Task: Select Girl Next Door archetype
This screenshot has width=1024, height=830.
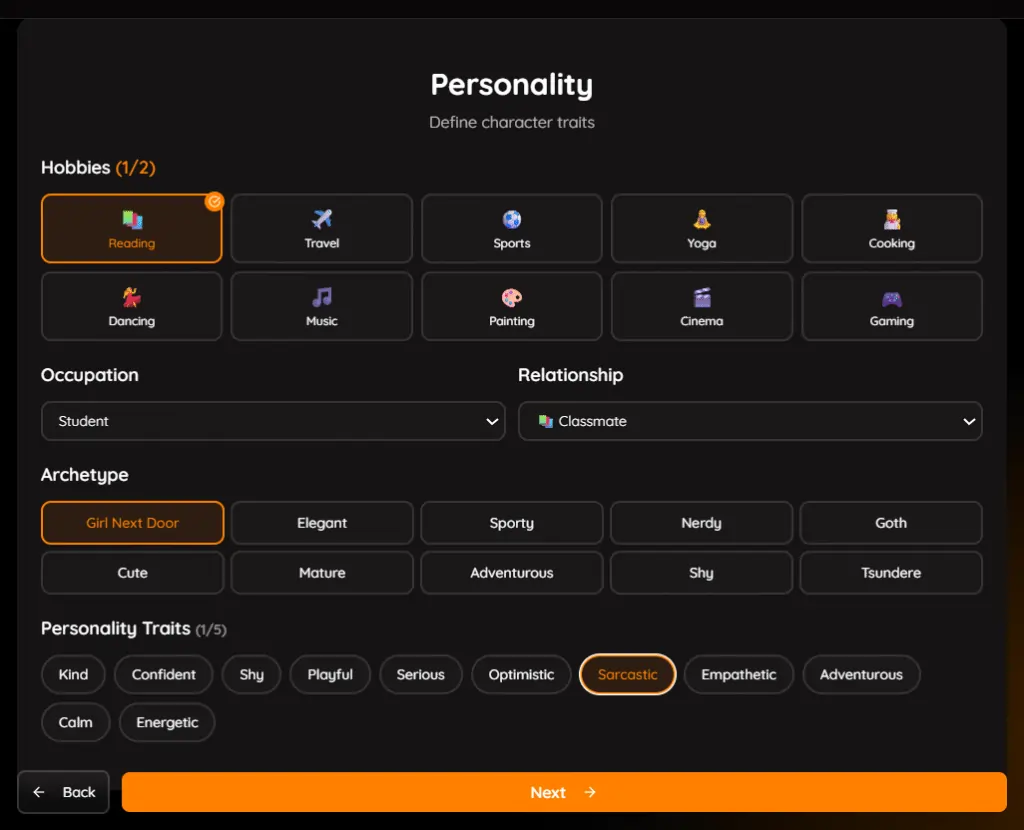Action: click(133, 522)
